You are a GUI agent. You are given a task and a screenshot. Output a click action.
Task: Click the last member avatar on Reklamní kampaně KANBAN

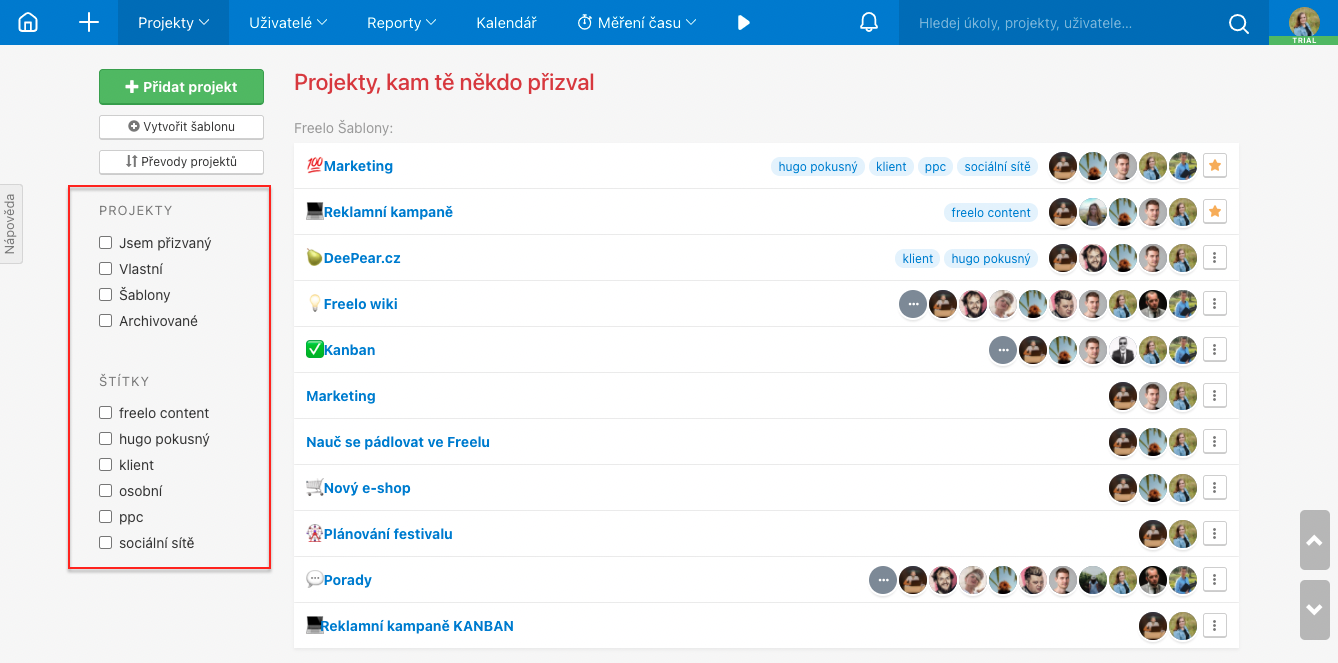click(x=1183, y=626)
